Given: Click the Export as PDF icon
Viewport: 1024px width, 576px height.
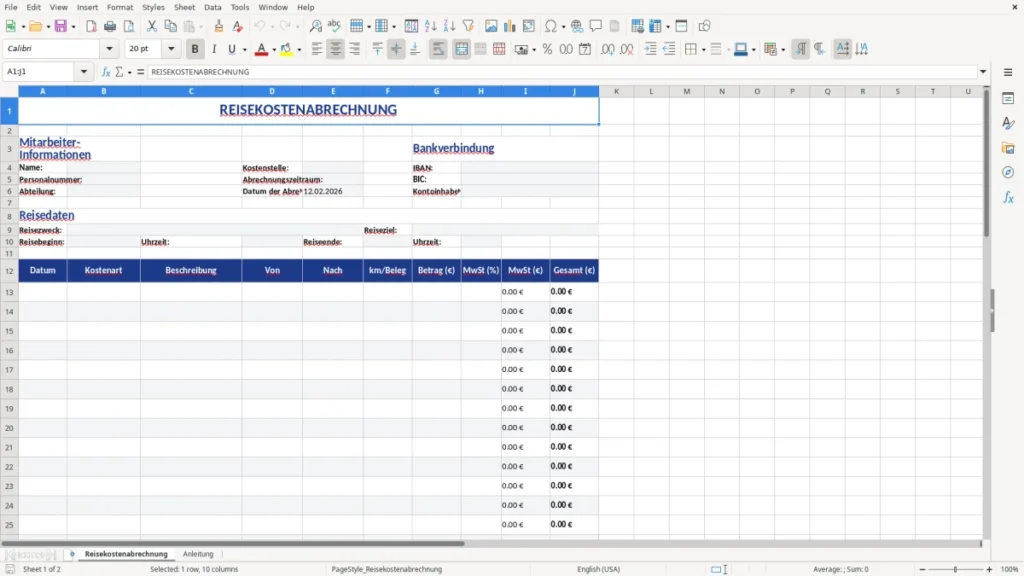Looking at the screenshot, I should 91,26.
